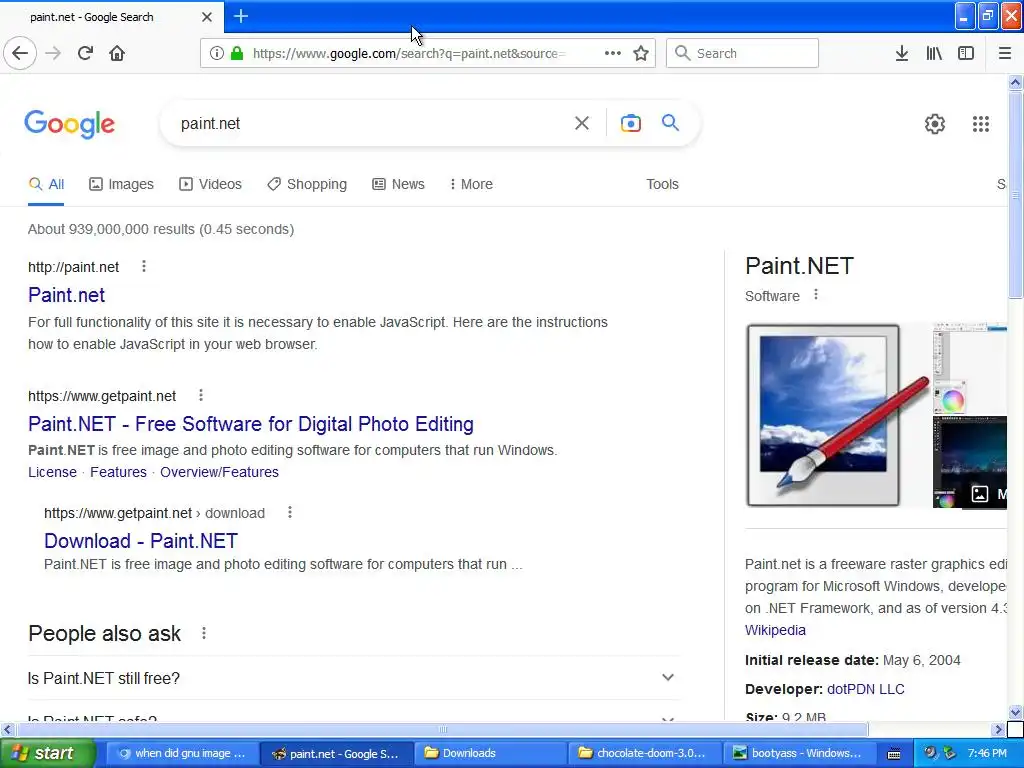
Task: Switch to 'when did gnu image' taskbar window
Action: (182, 754)
